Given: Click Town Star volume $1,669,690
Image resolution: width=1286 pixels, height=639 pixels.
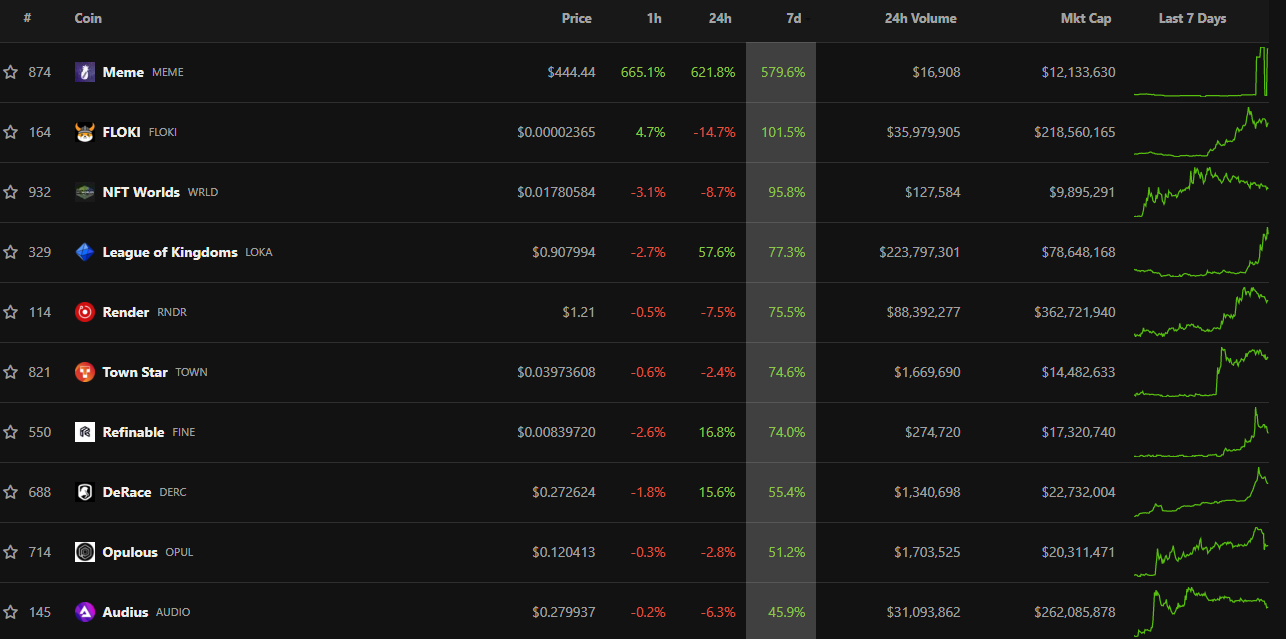Looking at the screenshot, I should pos(927,372).
